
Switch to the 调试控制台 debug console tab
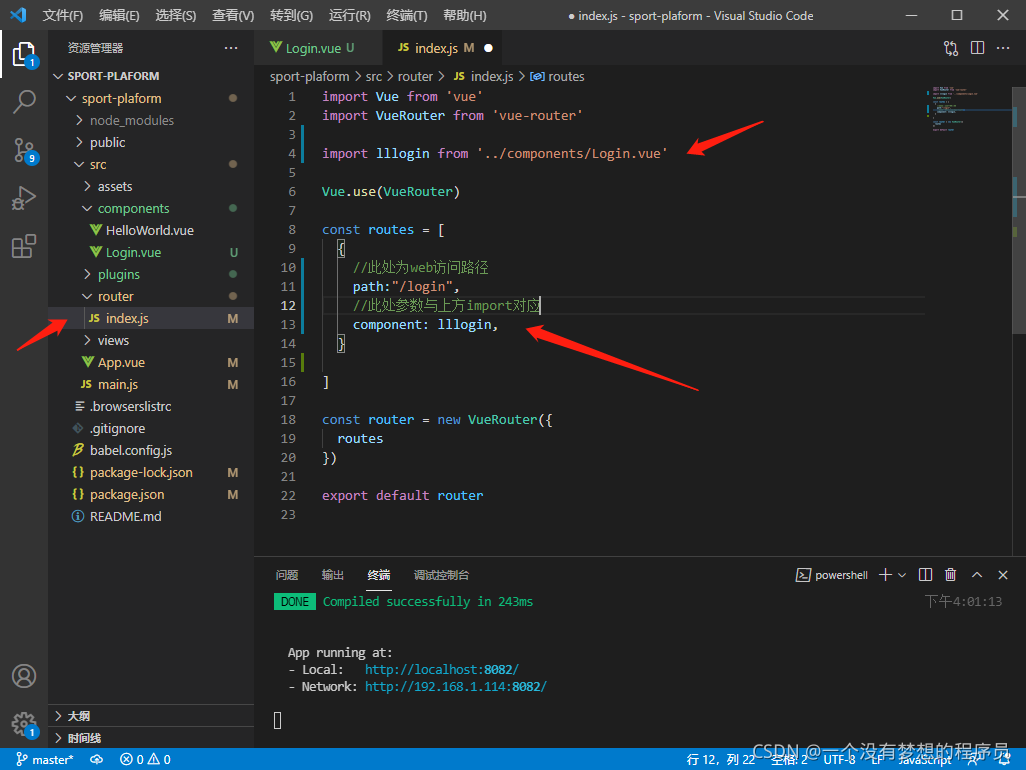pos(441,574)
